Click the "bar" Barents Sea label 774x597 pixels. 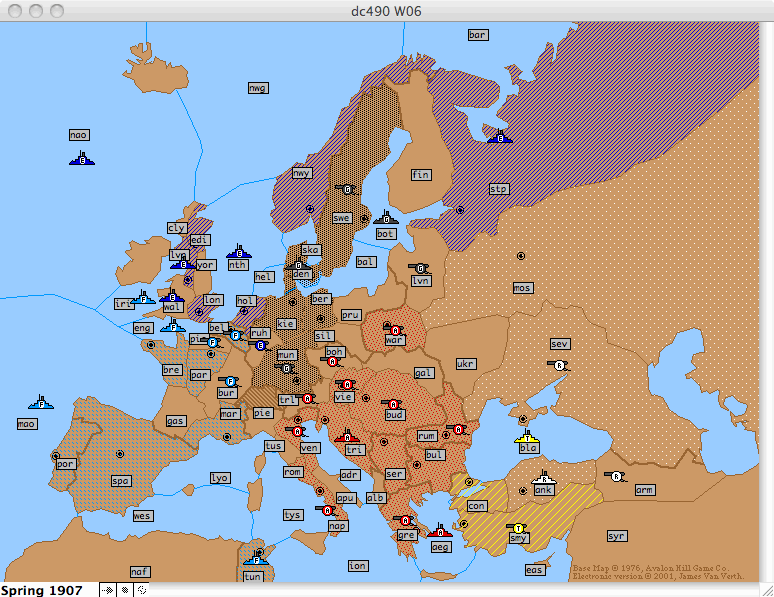478,35
